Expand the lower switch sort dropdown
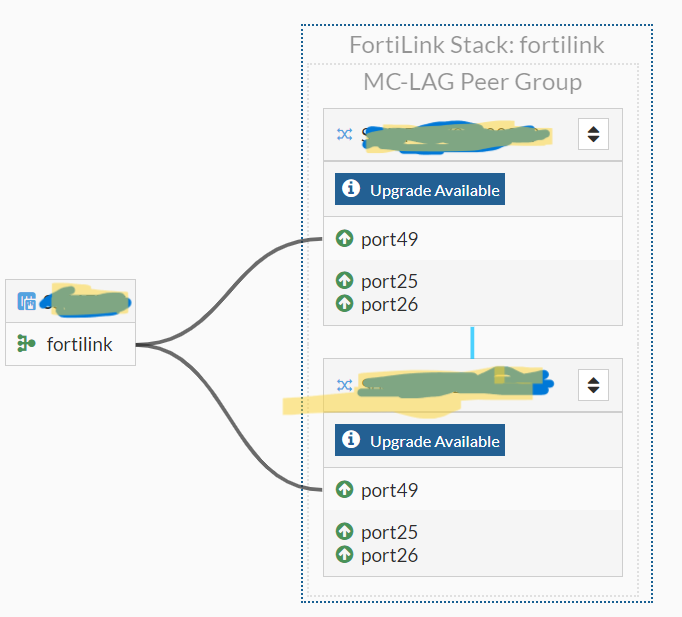The width and height of the screenshot is (682, 617). click(x=593, y=385)
